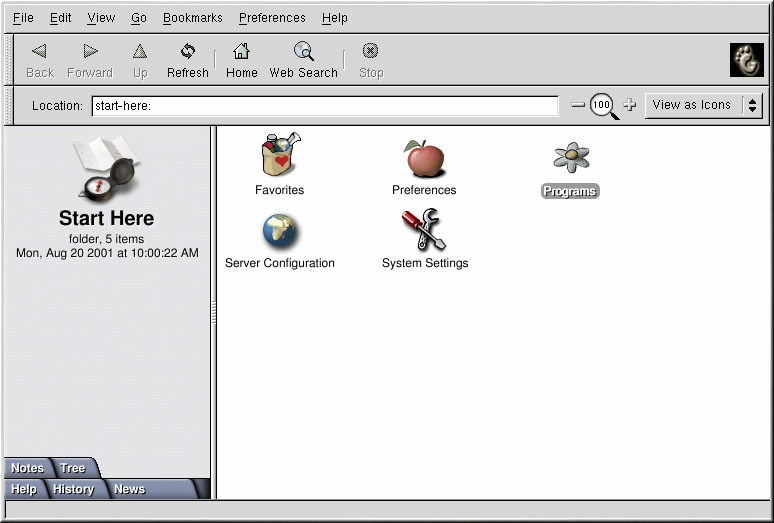The width and height of the screenshot is (774, 523).
Task: Click the GNOME footprint throbber icon
Action: (x=746, y=60)
